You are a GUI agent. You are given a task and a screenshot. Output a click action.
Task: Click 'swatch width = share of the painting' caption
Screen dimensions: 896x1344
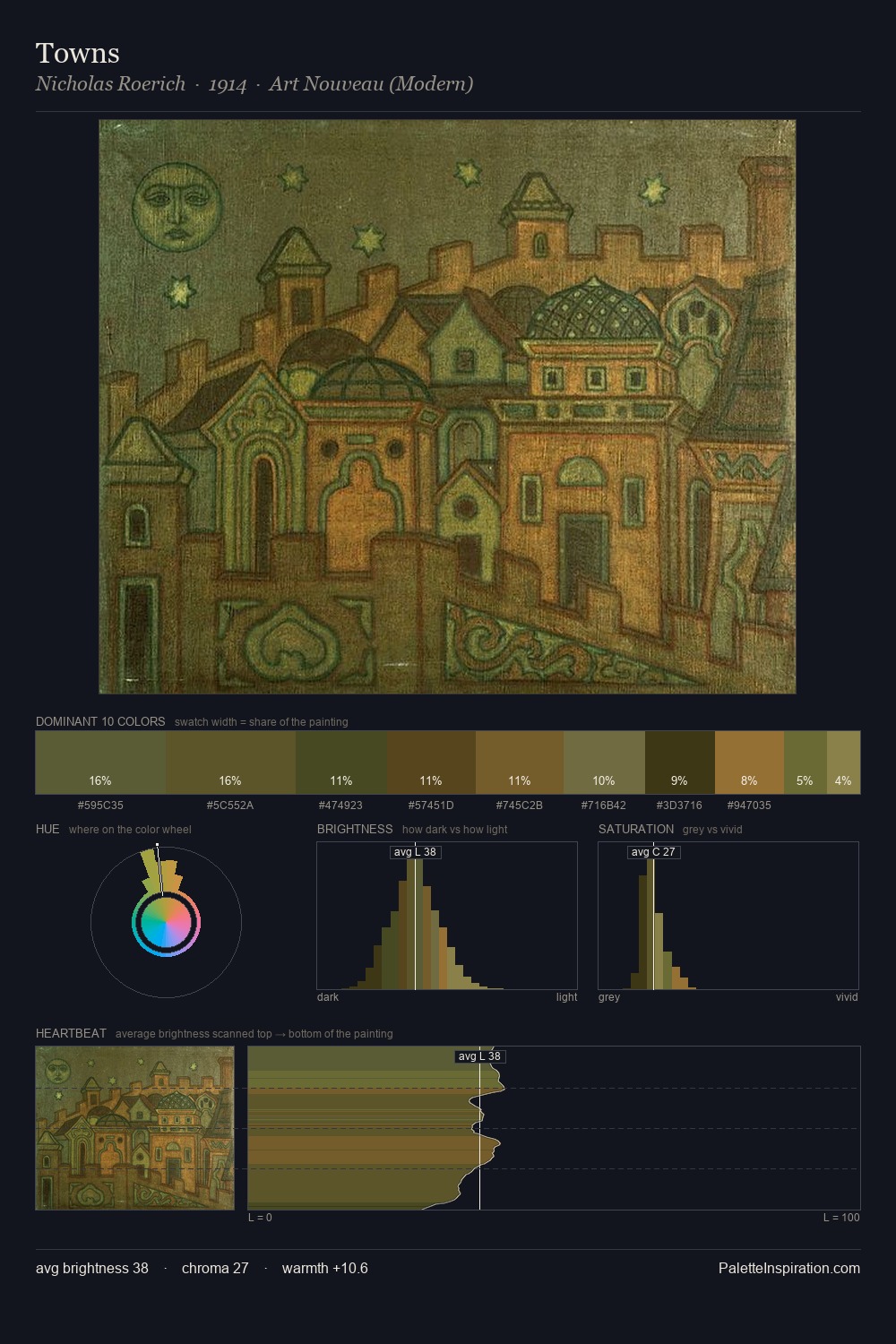(x=261, y=722)
